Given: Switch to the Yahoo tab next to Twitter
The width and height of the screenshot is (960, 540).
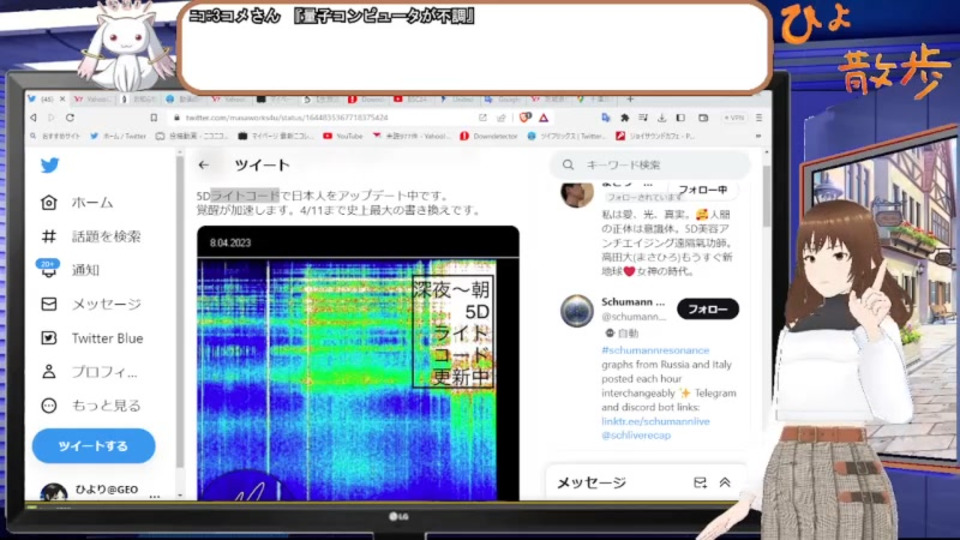Looking at the screenshot, I should point(94,99).
